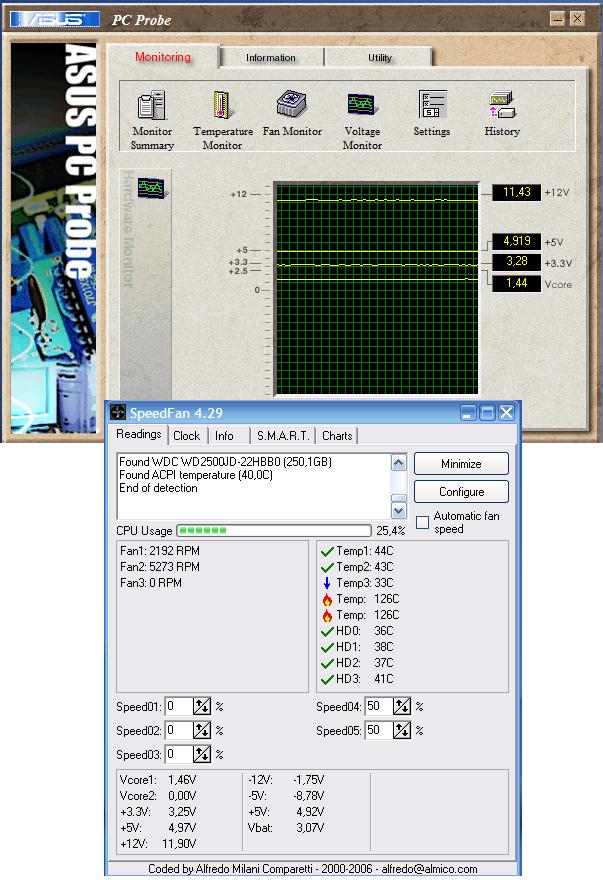
Task: Click the Minimize button in SpeedFan panel
Action: point(462,464)
